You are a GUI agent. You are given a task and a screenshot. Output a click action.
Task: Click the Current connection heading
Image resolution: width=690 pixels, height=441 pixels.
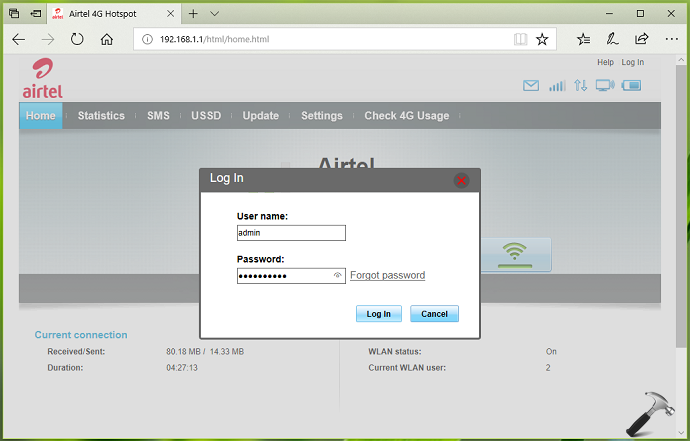[x=81, y=335]
